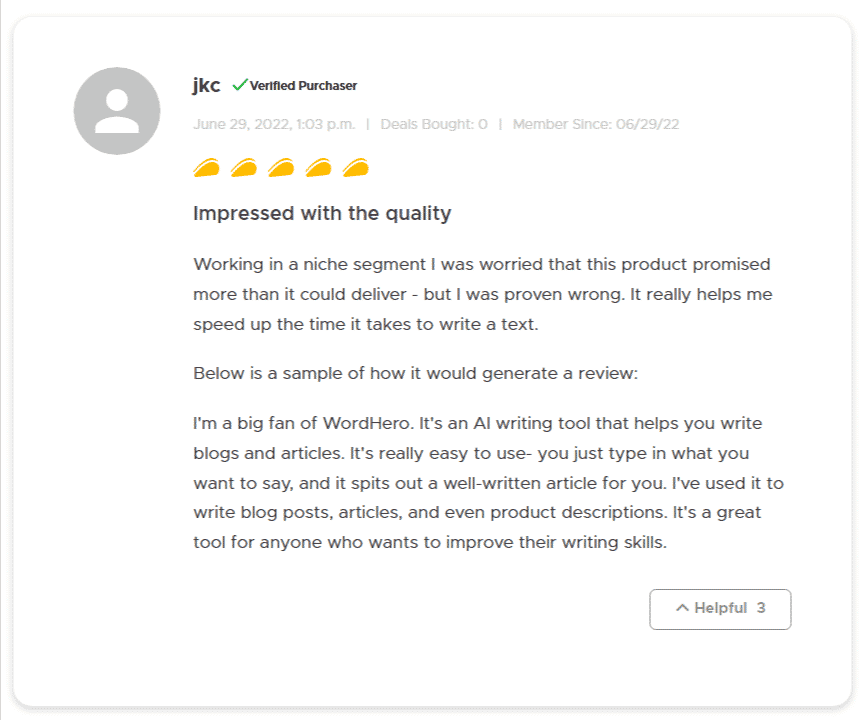Click the green verified checkmark icon
This screenshot has height=720, width=866.
click(240, 85)
